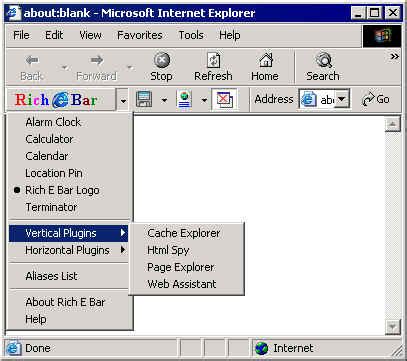
Task: Choose Alarm Clock from the menu
Action: pos(69,122)
